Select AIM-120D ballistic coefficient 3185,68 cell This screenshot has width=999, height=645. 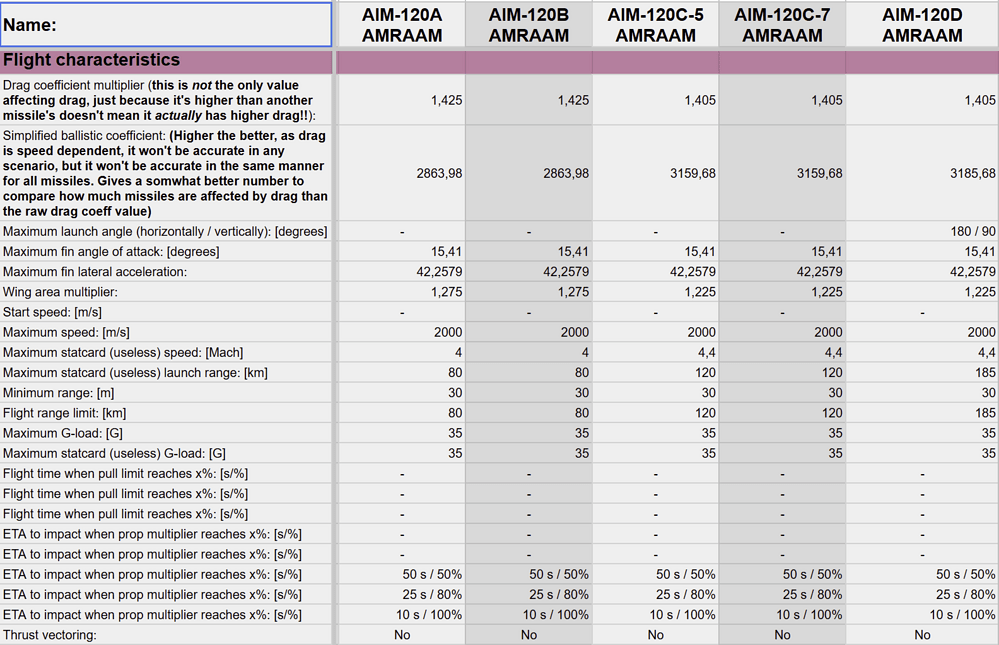(x=922, y=173)
